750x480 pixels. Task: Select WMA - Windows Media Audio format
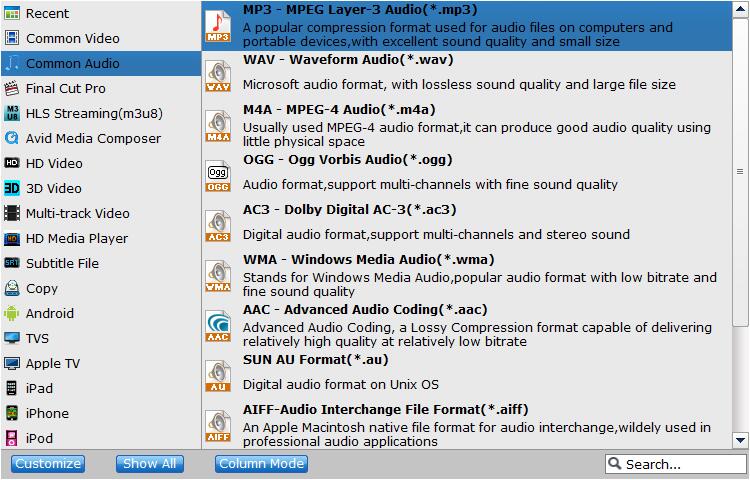(467, 276)
